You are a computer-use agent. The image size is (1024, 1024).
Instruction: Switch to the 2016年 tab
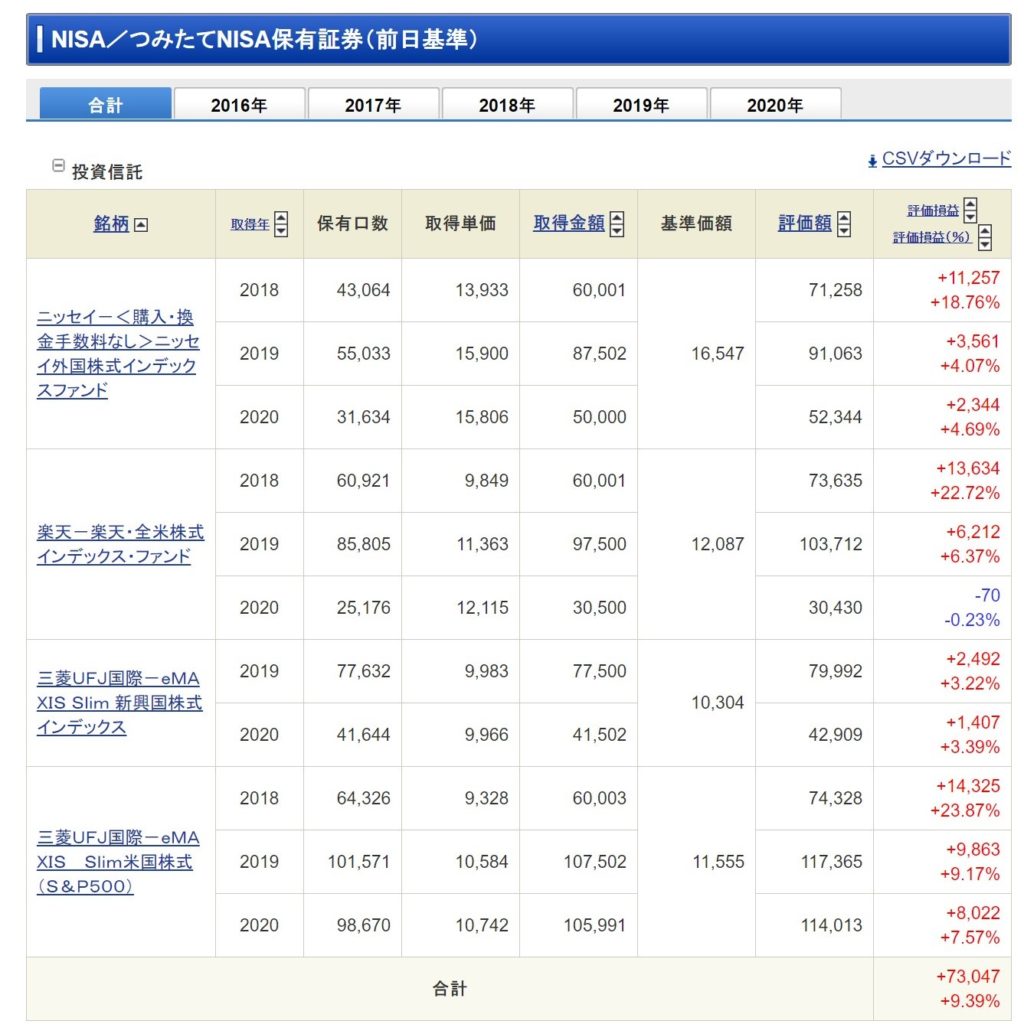point(239,105)
